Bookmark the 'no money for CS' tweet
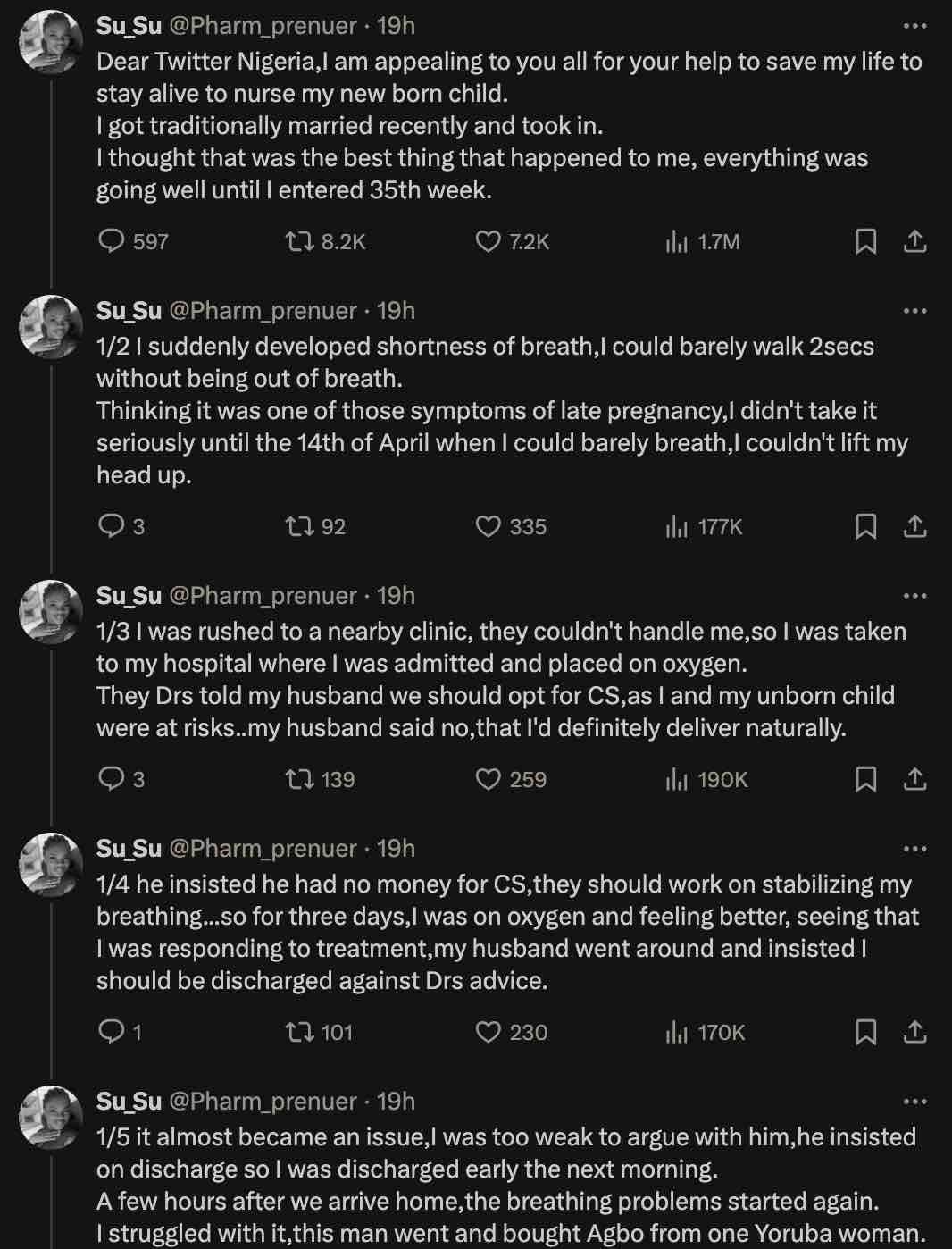Image resolution: width=952 pixels, height=1249 pixels. [x=865, y=1032]
